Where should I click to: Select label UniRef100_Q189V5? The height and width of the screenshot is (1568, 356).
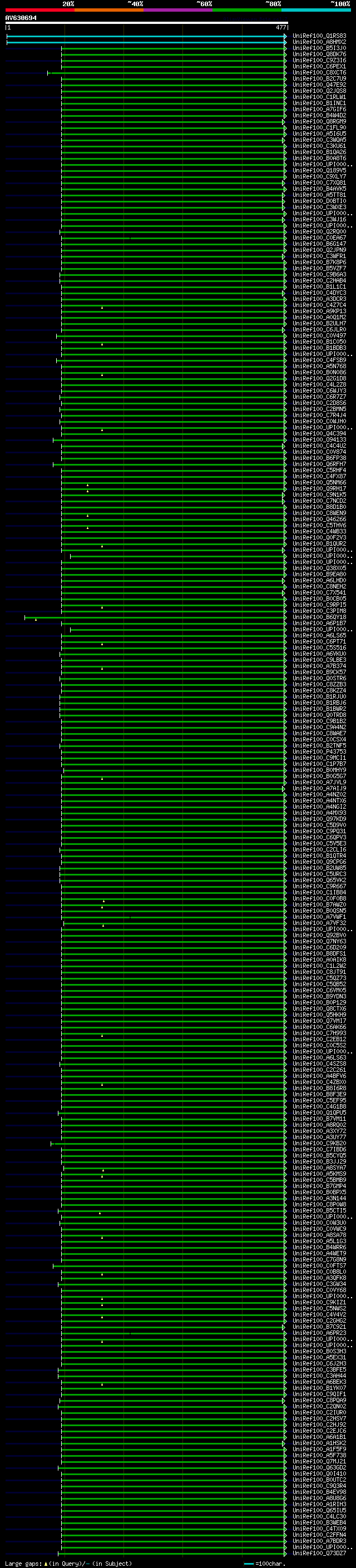click(319, 170)
